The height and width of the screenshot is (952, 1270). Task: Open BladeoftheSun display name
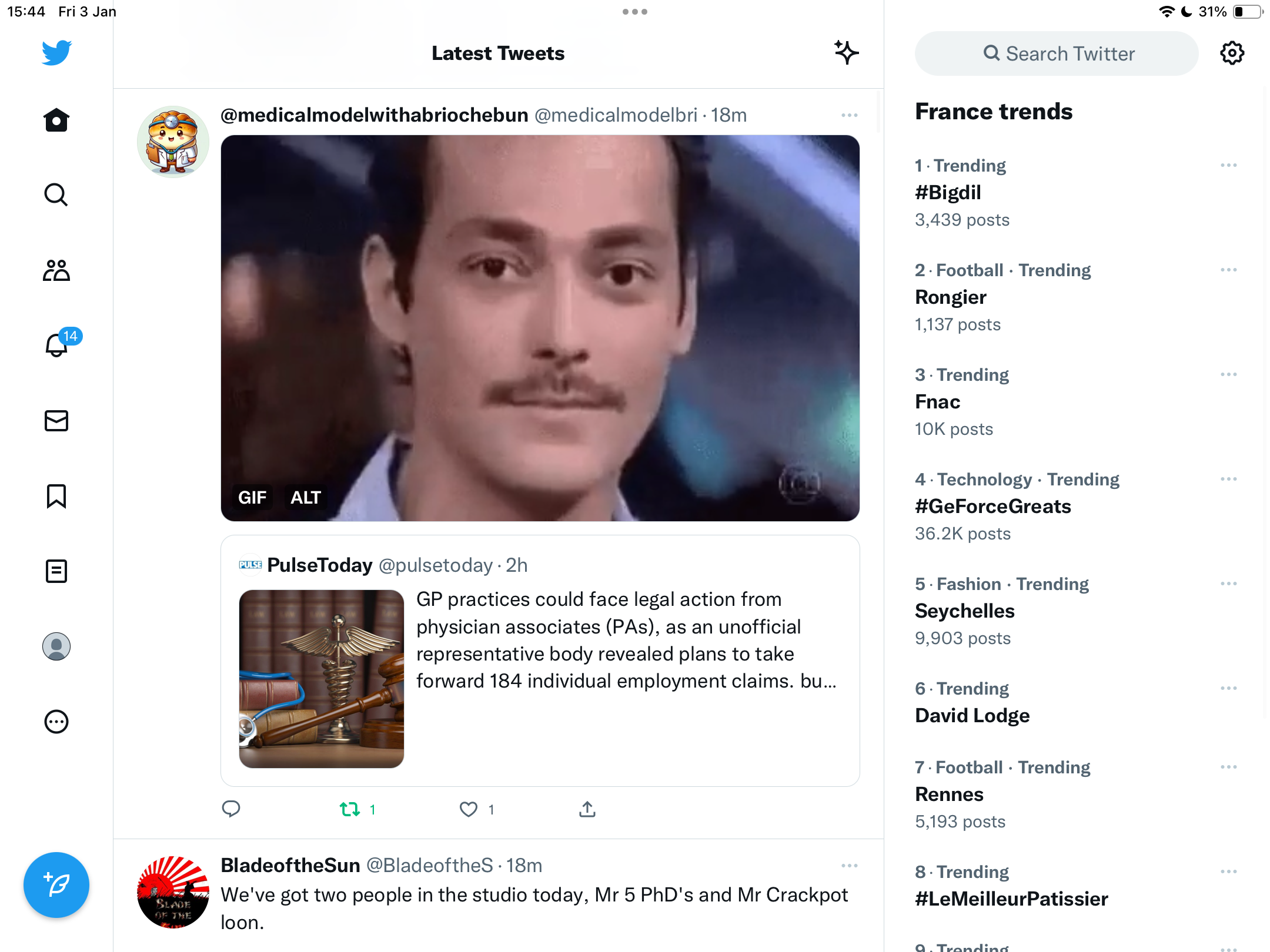(290, 866)
